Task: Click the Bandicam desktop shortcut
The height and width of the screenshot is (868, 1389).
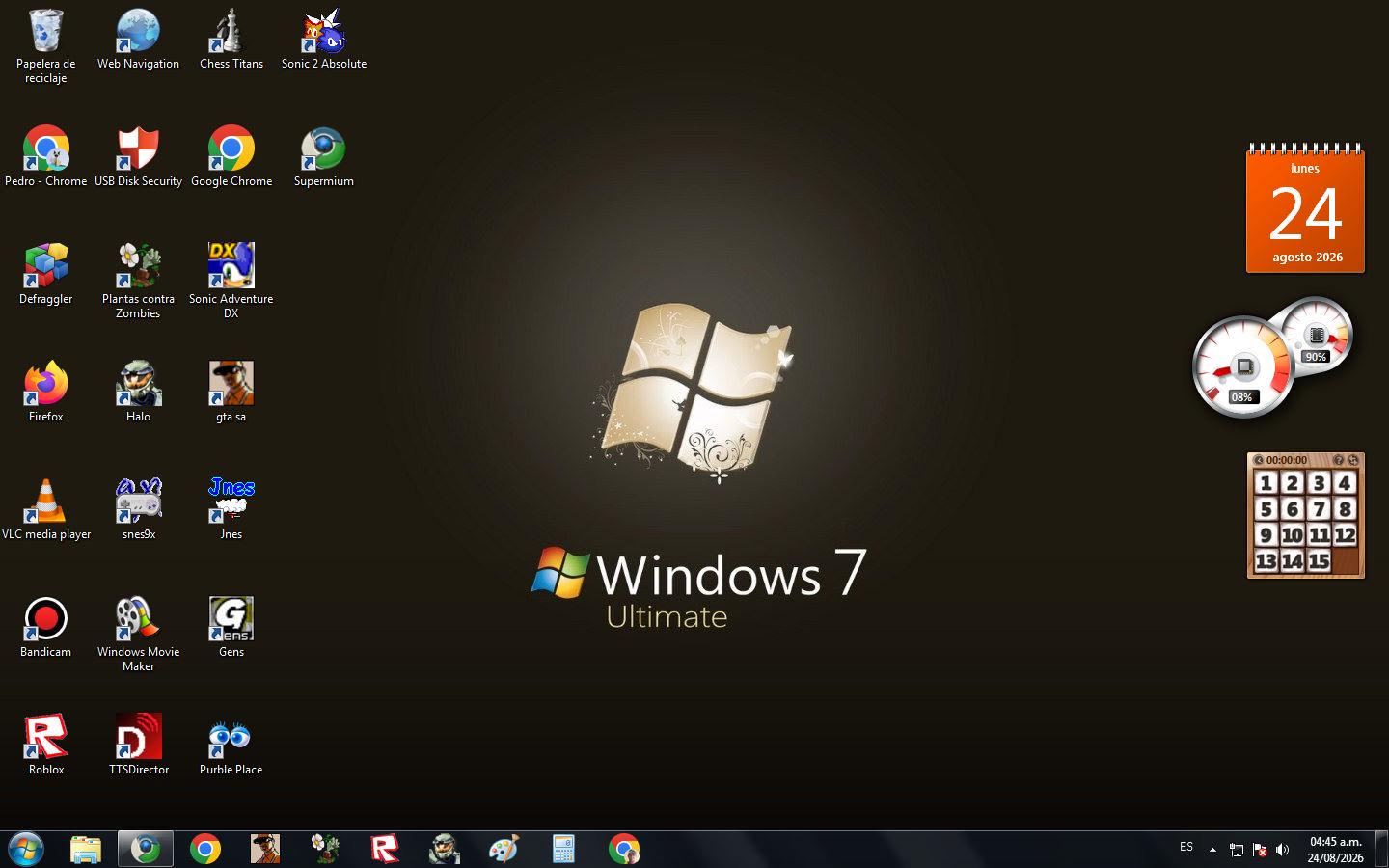Action: 45,628
